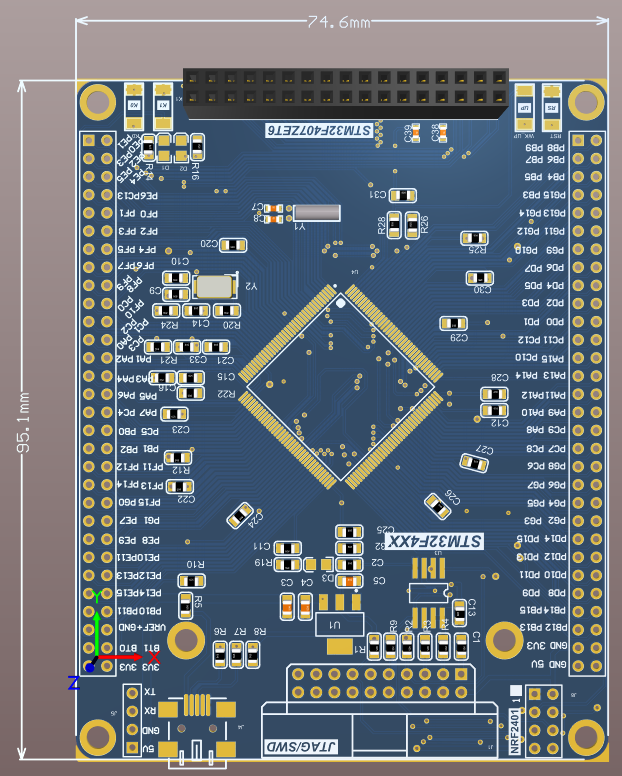Select resistor R5
Screen dimensions: 622x776
pos(186,605)
